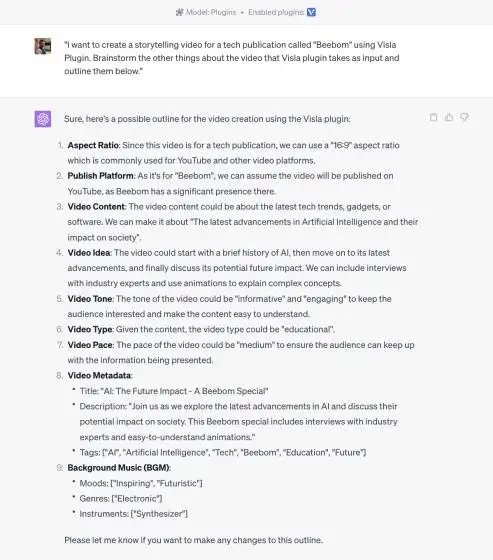Image resolution: width=493 pixels, height=560 pixels.
Task: Give the response a thumbs down
Action: (464, 117)
